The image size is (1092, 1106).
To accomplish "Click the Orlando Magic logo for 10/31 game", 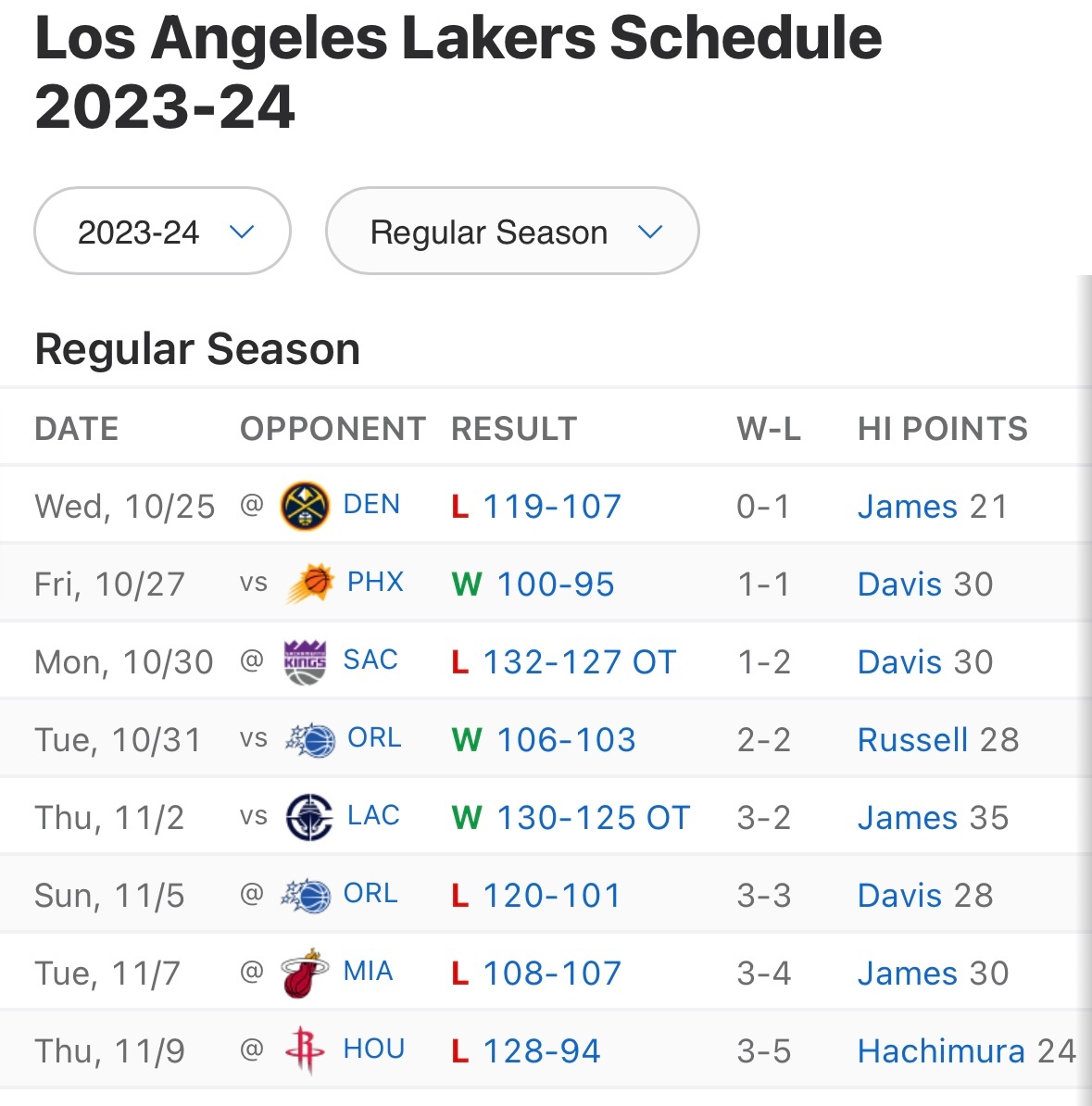I will (x=309, y=739).
